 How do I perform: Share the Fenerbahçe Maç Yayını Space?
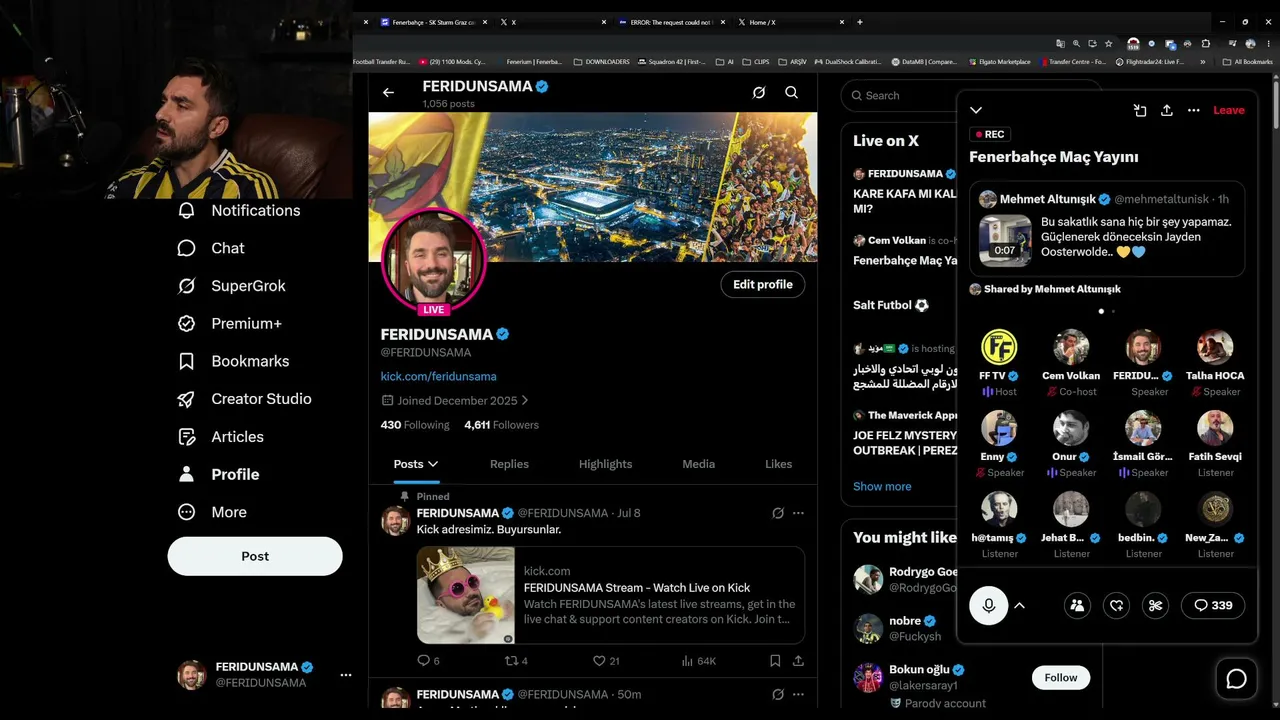[x=1166, y=110]
